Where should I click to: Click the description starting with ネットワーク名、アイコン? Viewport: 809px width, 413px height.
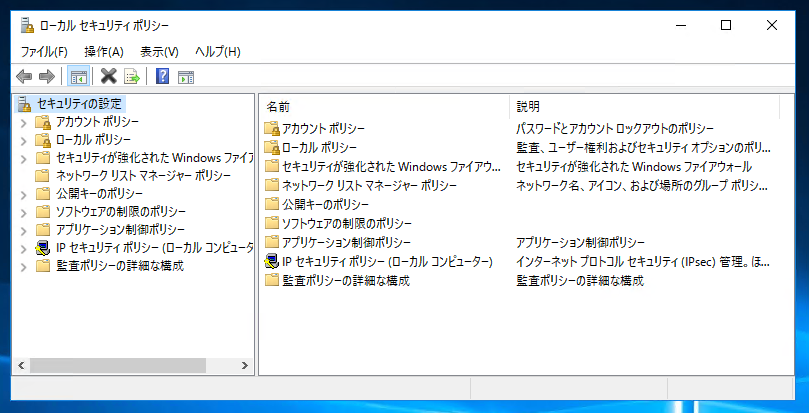642,185
